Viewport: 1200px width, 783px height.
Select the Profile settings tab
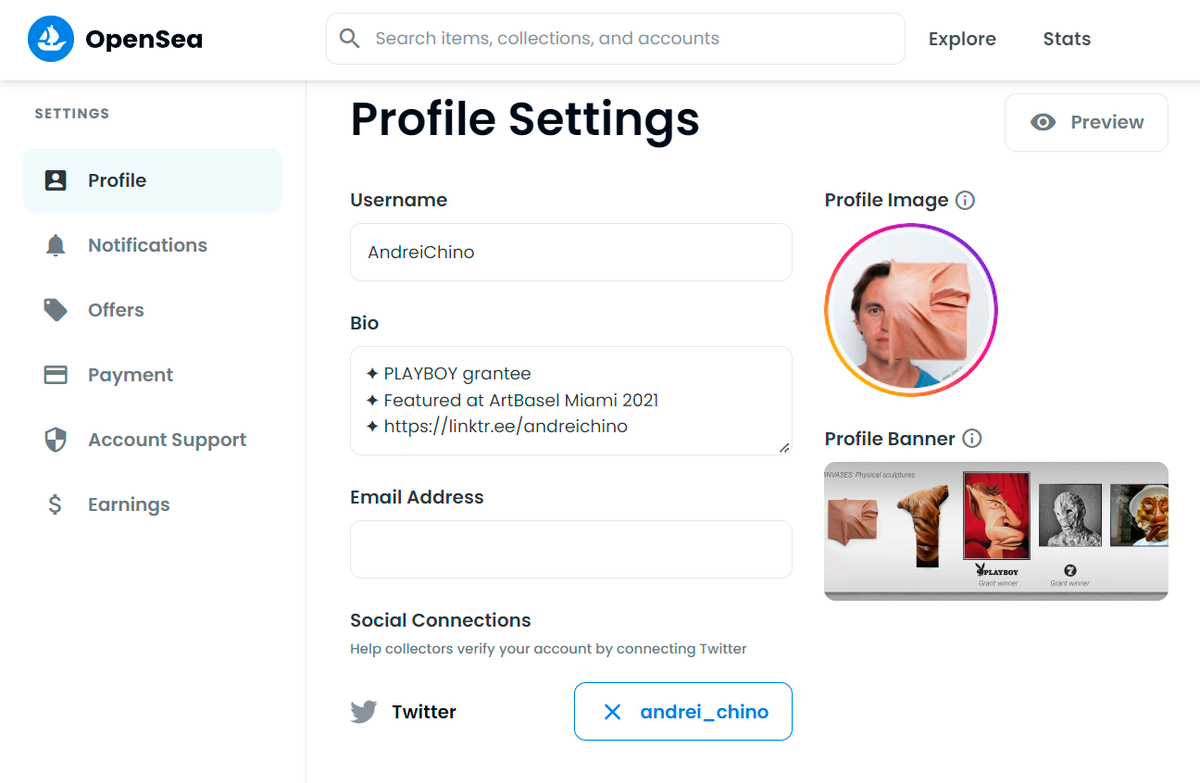tap(153, 180)
